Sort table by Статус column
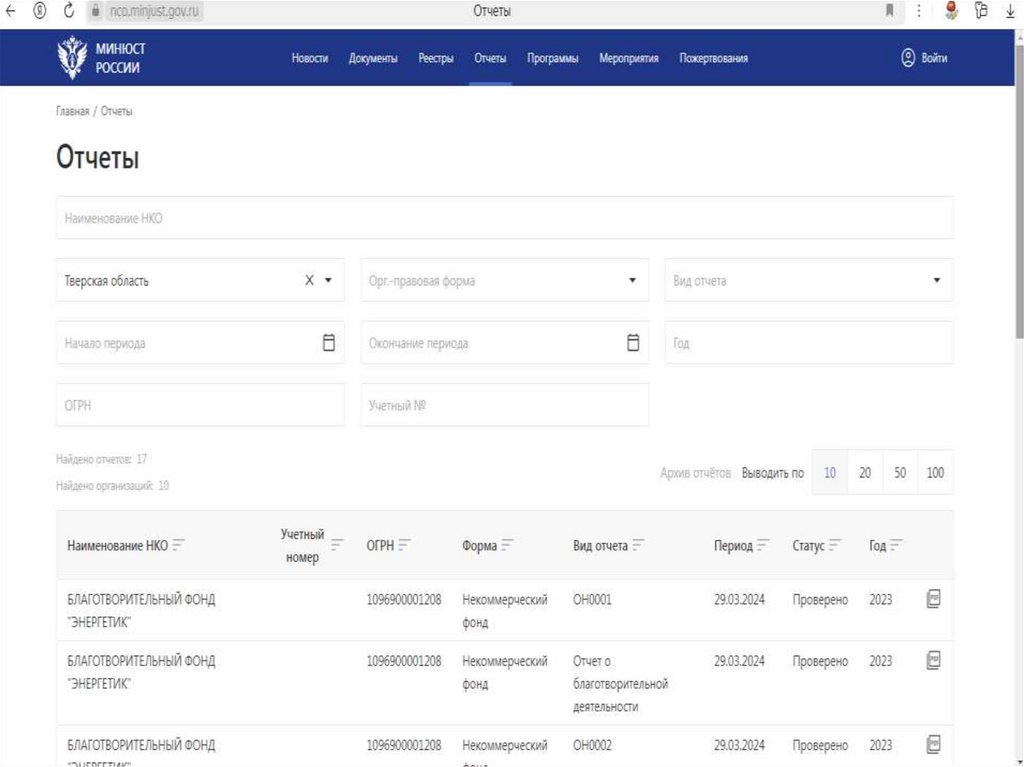This screenshot has width=1024, height=767. (835, 546)
